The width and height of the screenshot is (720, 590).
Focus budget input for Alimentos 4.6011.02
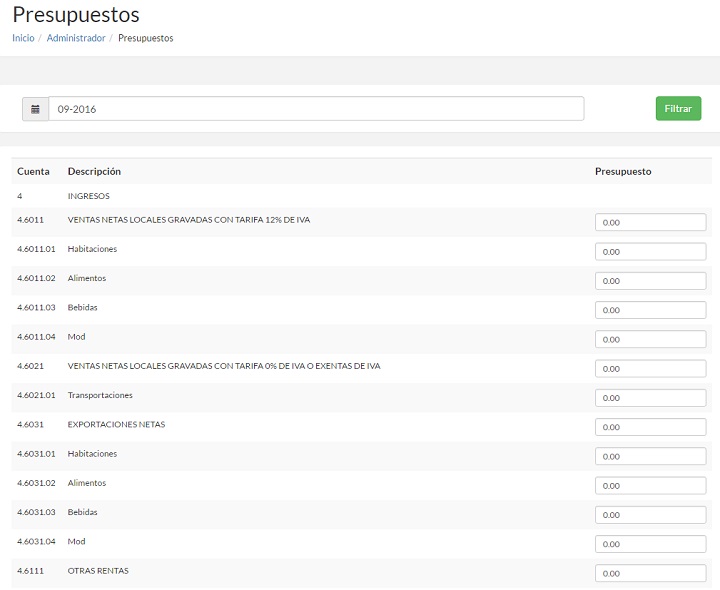click(x=650, y=281)
